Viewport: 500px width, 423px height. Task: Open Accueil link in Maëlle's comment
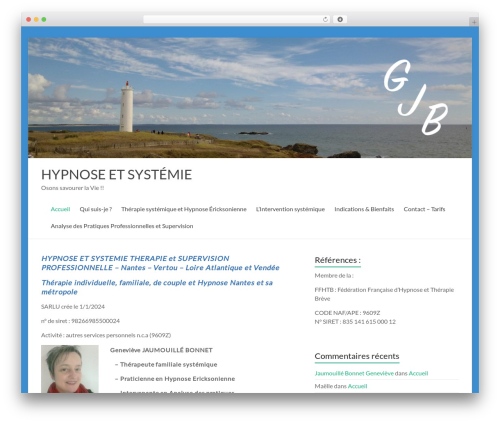point(357,386)
